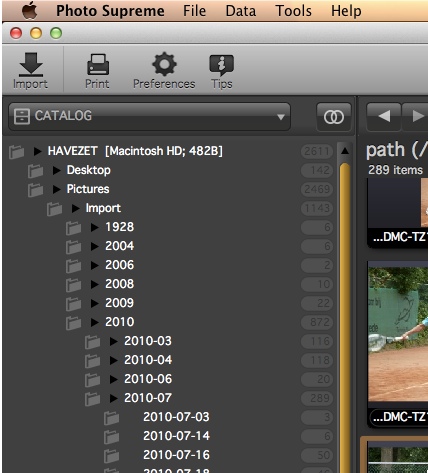The height and width of the screenshot is (473, 428).
Task: Select the 2009 folder
Action: (120, 303)
